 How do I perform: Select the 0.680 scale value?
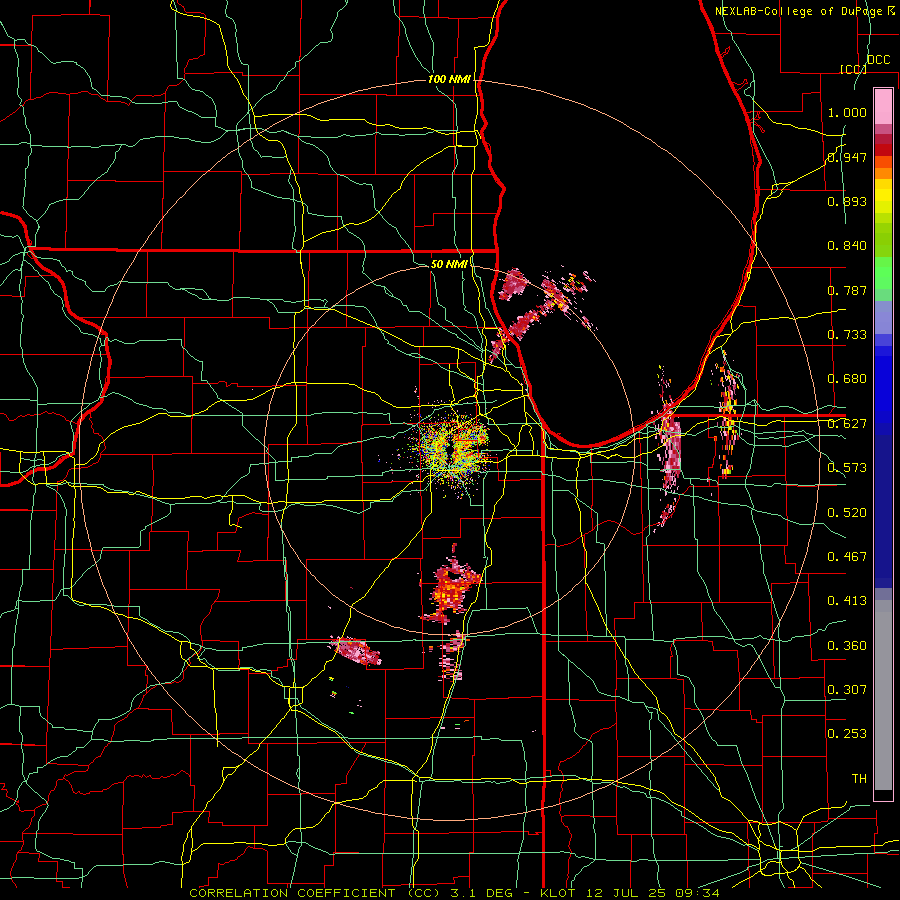pyautogui.click(x=847, y=379)
